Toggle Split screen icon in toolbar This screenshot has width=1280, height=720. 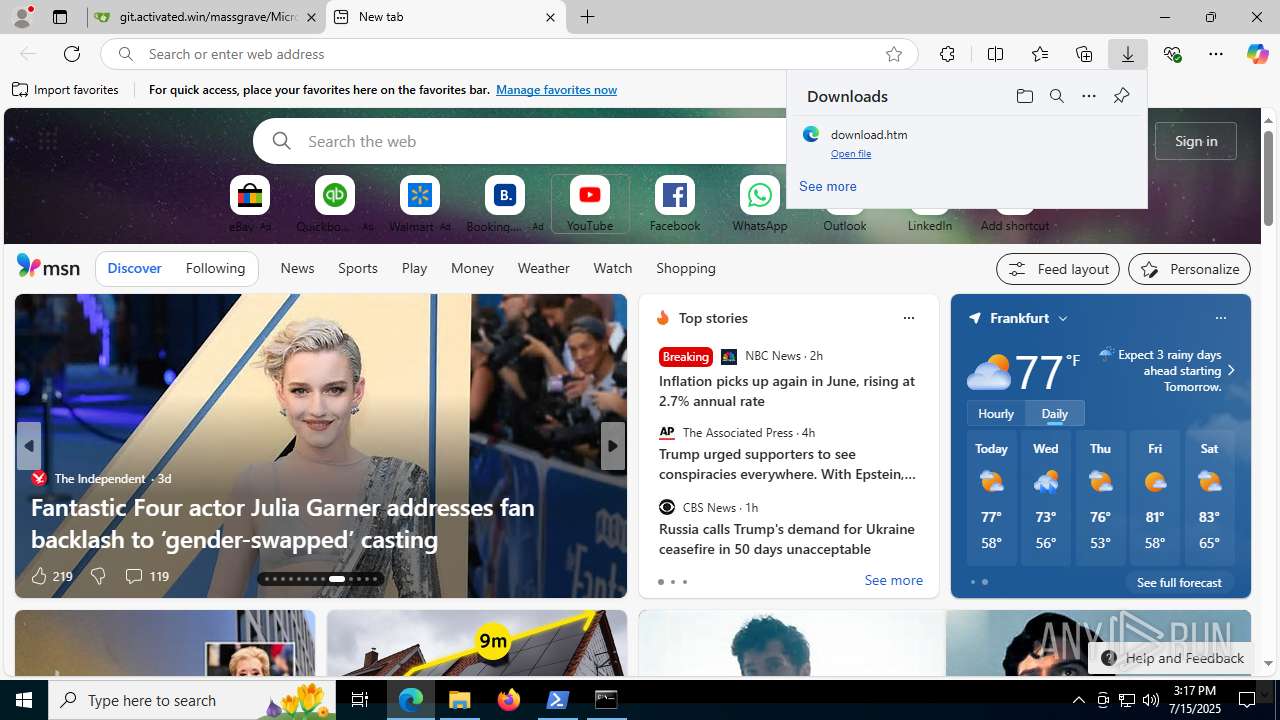point(995,54)
